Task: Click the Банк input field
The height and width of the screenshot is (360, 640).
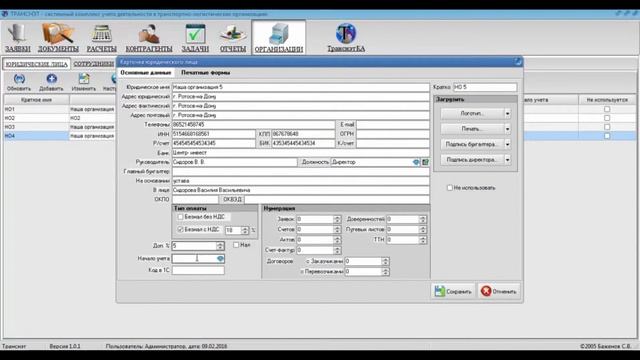Action: click(x=300, y=153)
